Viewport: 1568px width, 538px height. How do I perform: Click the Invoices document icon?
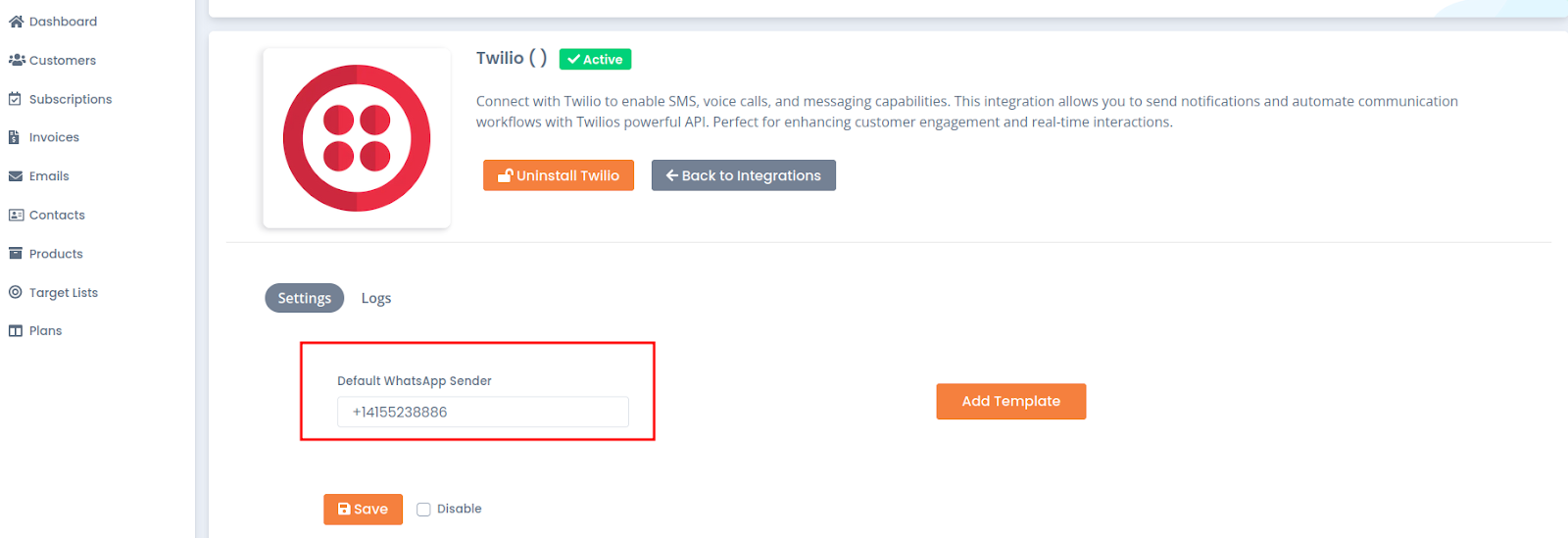(x=14, y=137)
